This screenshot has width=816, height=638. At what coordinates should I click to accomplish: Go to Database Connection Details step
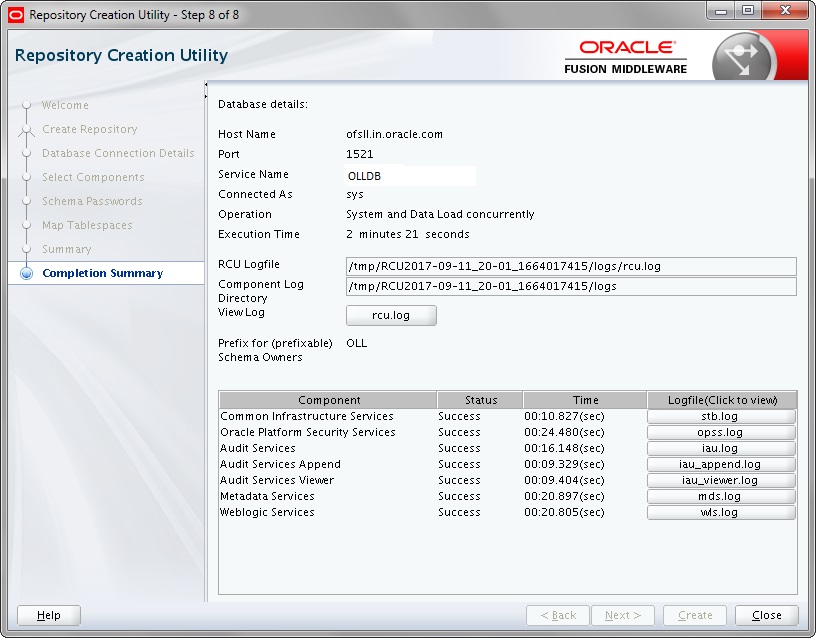(118, 153)
